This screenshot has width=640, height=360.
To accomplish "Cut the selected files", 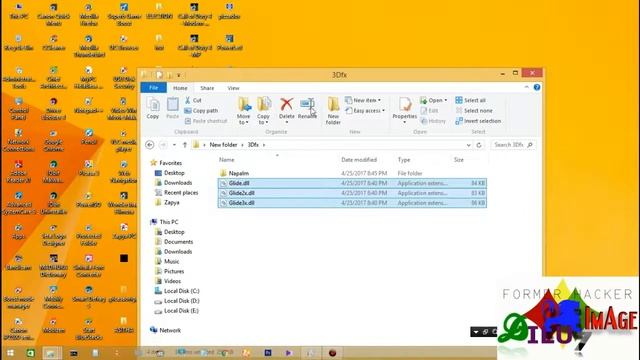I will (x=193, y=100).
